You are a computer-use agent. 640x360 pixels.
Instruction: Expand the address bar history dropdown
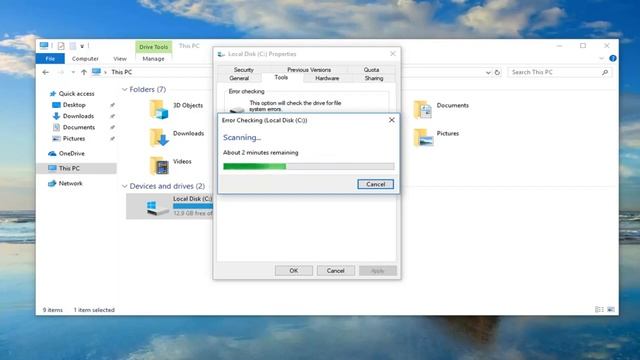[x=488, y=73]
